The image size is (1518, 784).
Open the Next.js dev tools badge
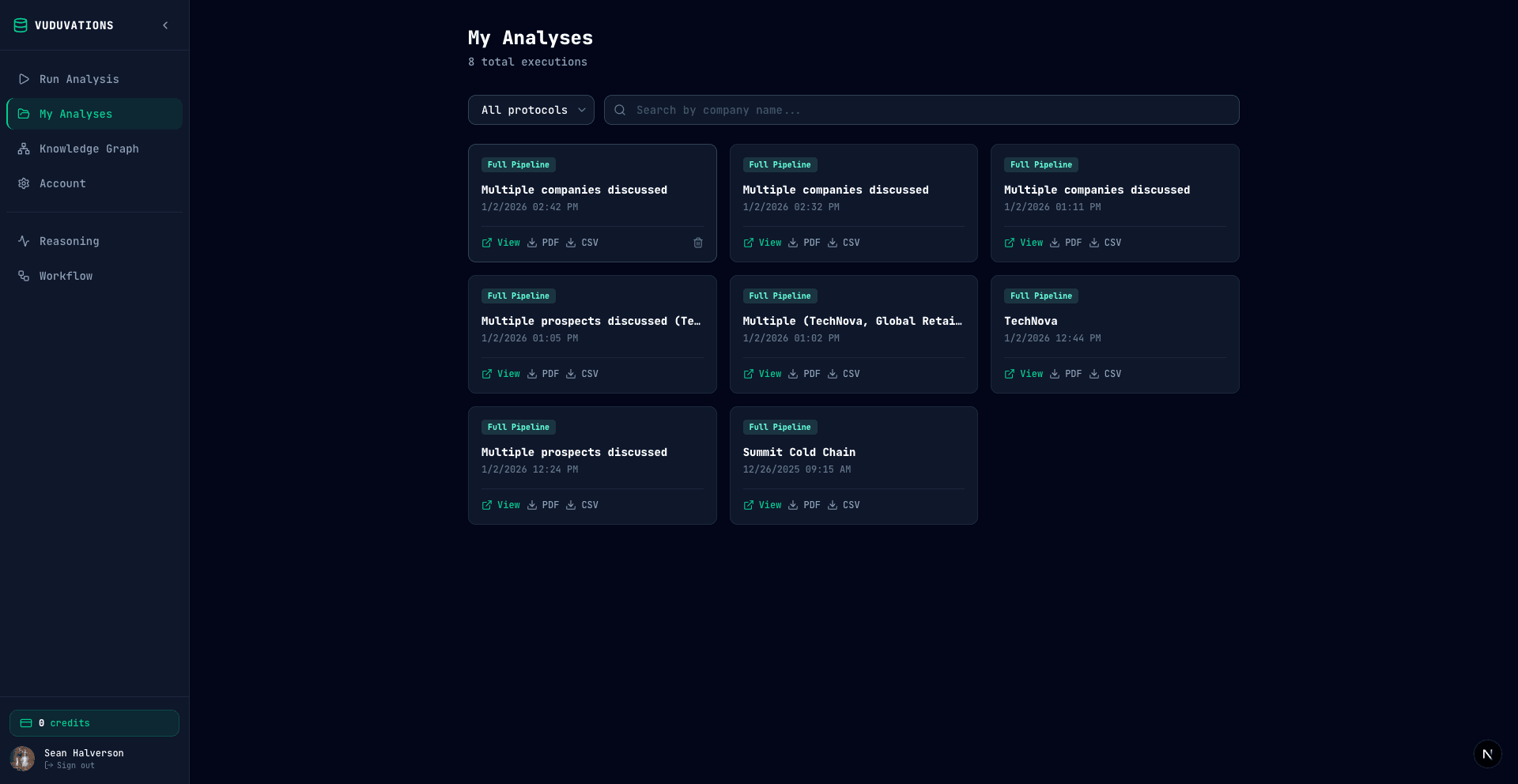point(1487,754)
